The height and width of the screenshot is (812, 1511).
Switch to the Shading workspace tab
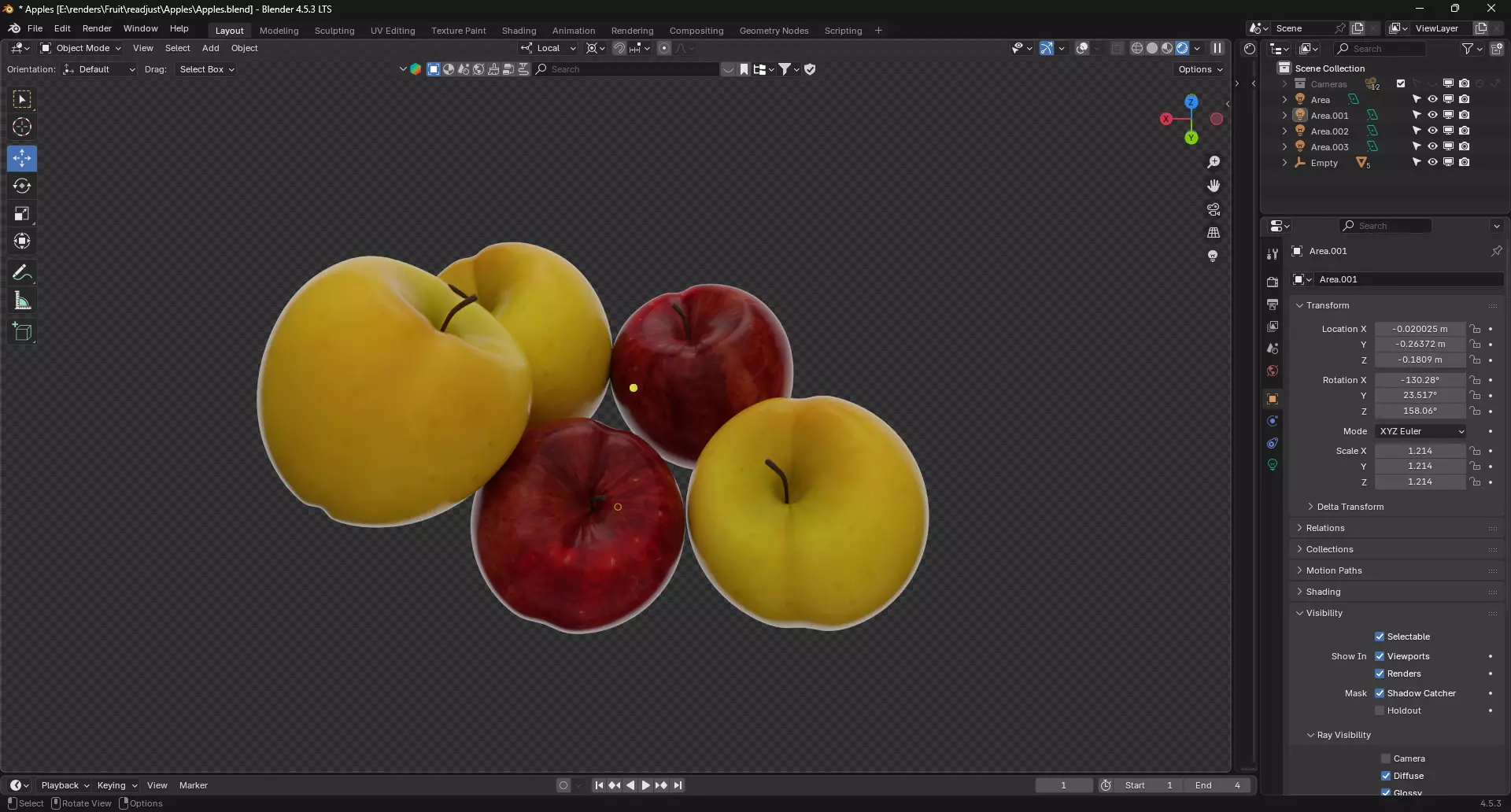point(519,31)
